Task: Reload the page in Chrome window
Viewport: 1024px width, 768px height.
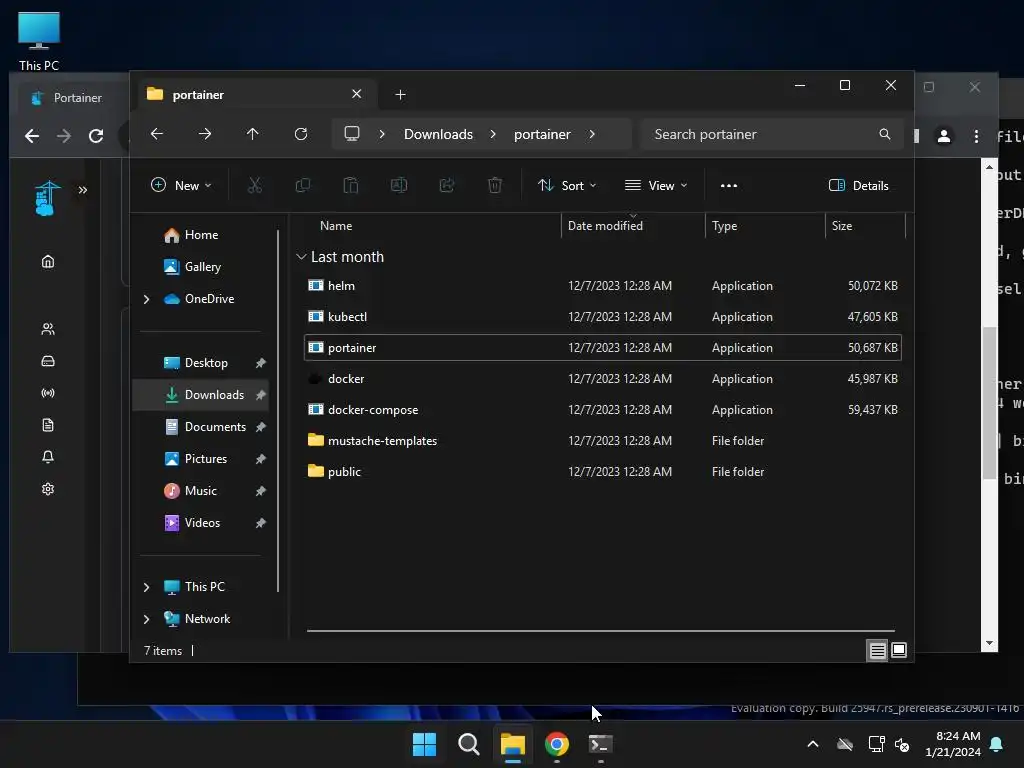Action: 96,136
